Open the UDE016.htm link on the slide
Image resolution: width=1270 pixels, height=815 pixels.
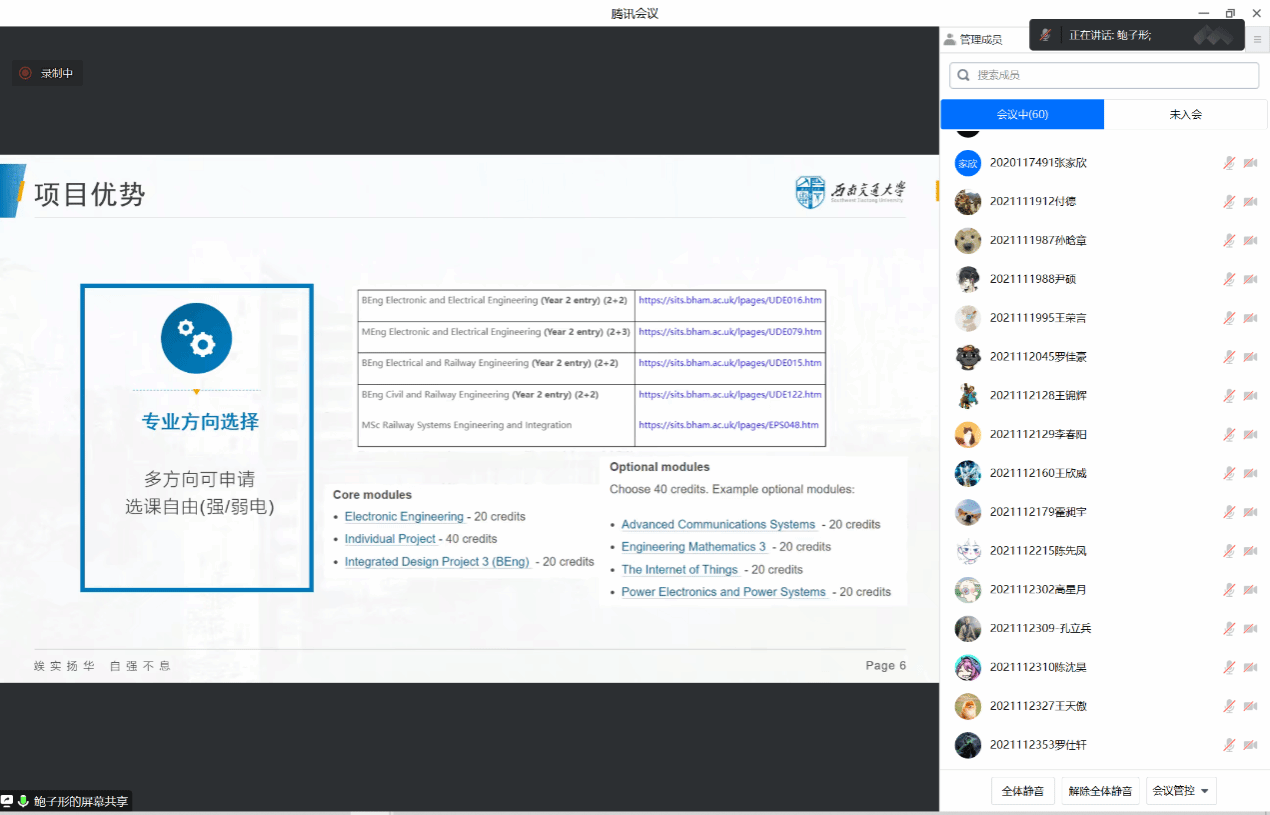[730, 300]
